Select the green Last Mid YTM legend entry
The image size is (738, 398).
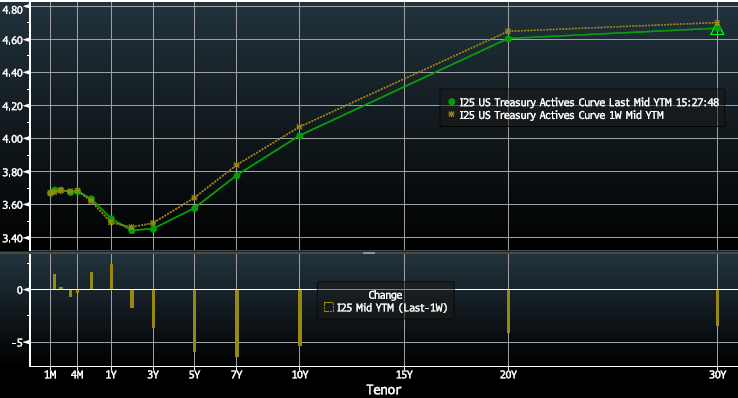tap(584, 102)
